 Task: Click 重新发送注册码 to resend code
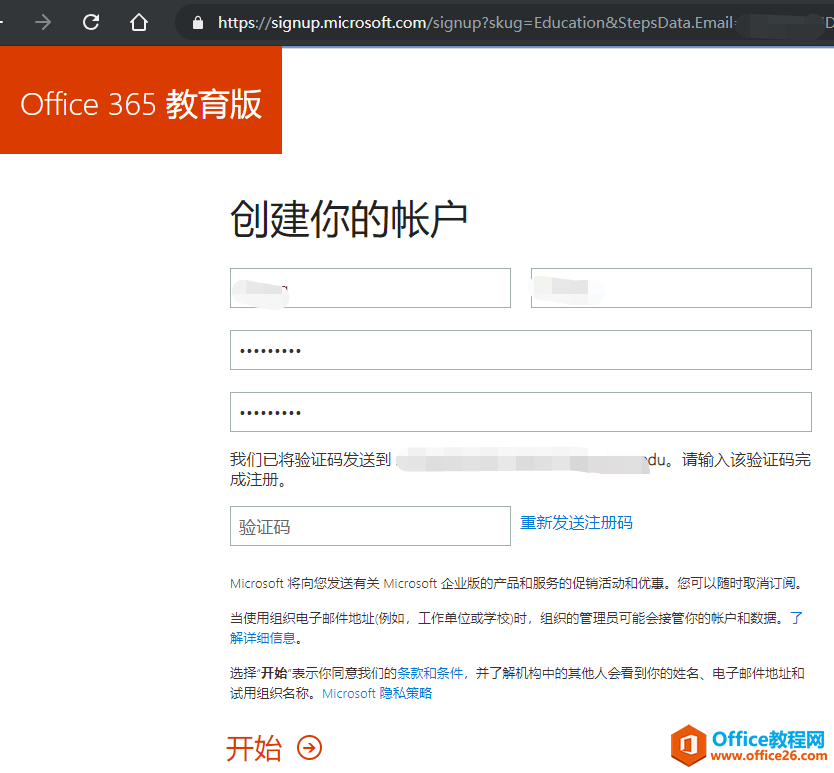click(x=576, y=522)
